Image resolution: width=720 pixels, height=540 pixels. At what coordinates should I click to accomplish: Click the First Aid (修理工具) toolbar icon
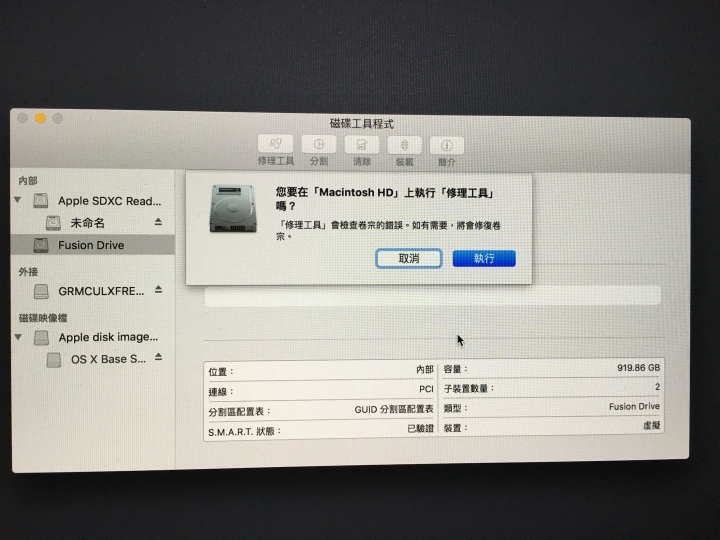click(x=275, y=144)
